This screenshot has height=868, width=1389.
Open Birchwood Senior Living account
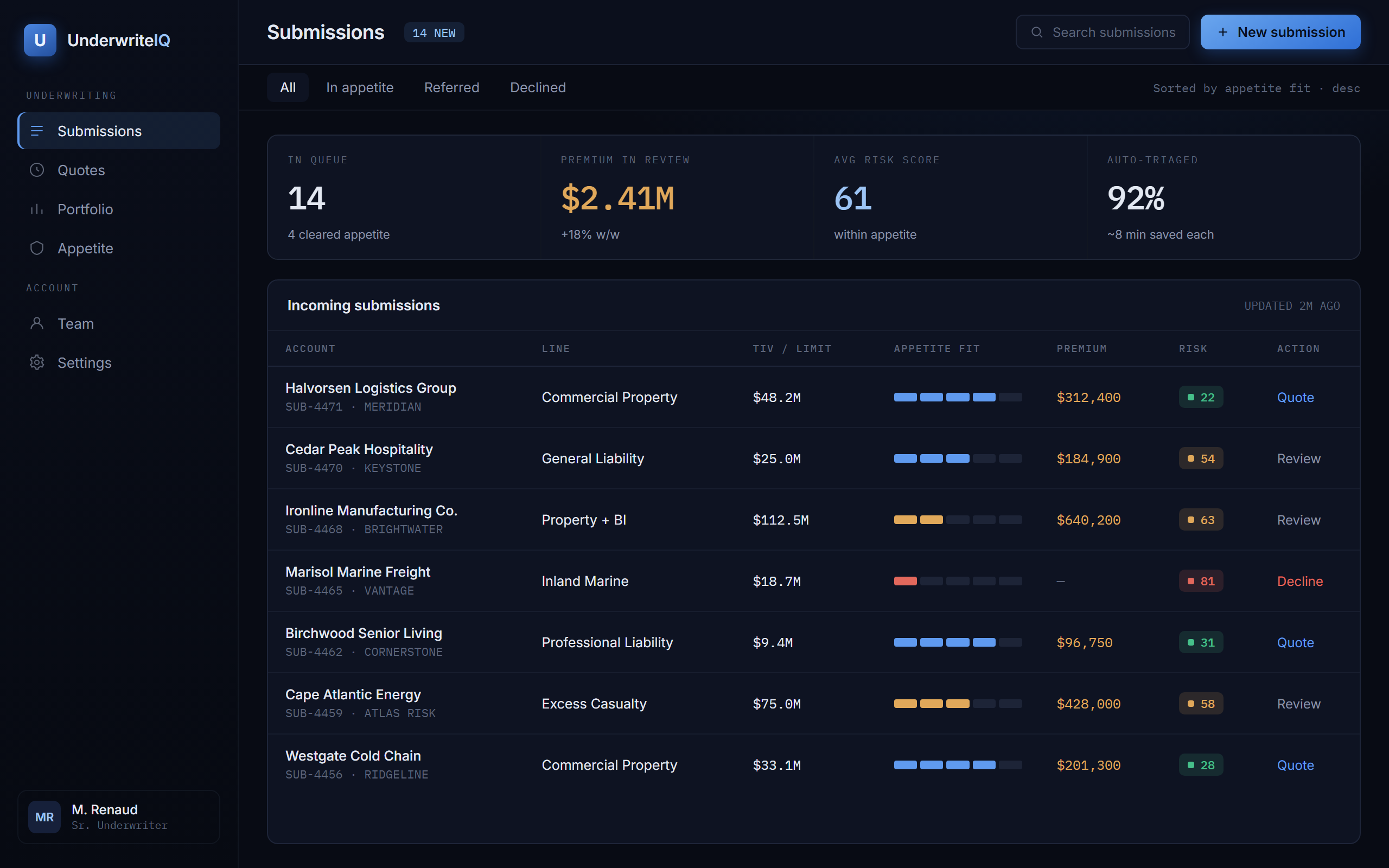pos(364,633)
